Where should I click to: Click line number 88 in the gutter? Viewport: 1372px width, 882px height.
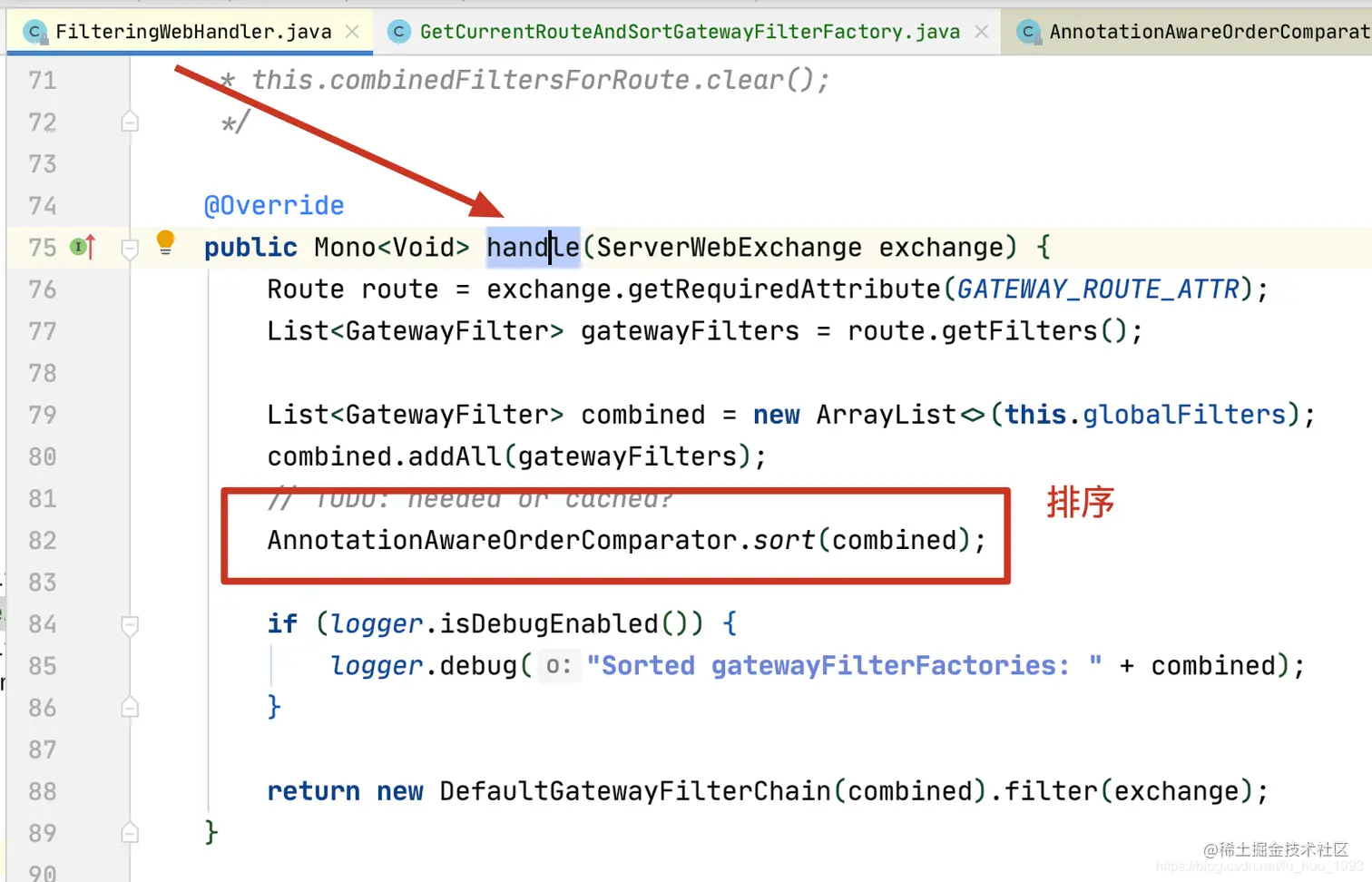tap(43, 791)
